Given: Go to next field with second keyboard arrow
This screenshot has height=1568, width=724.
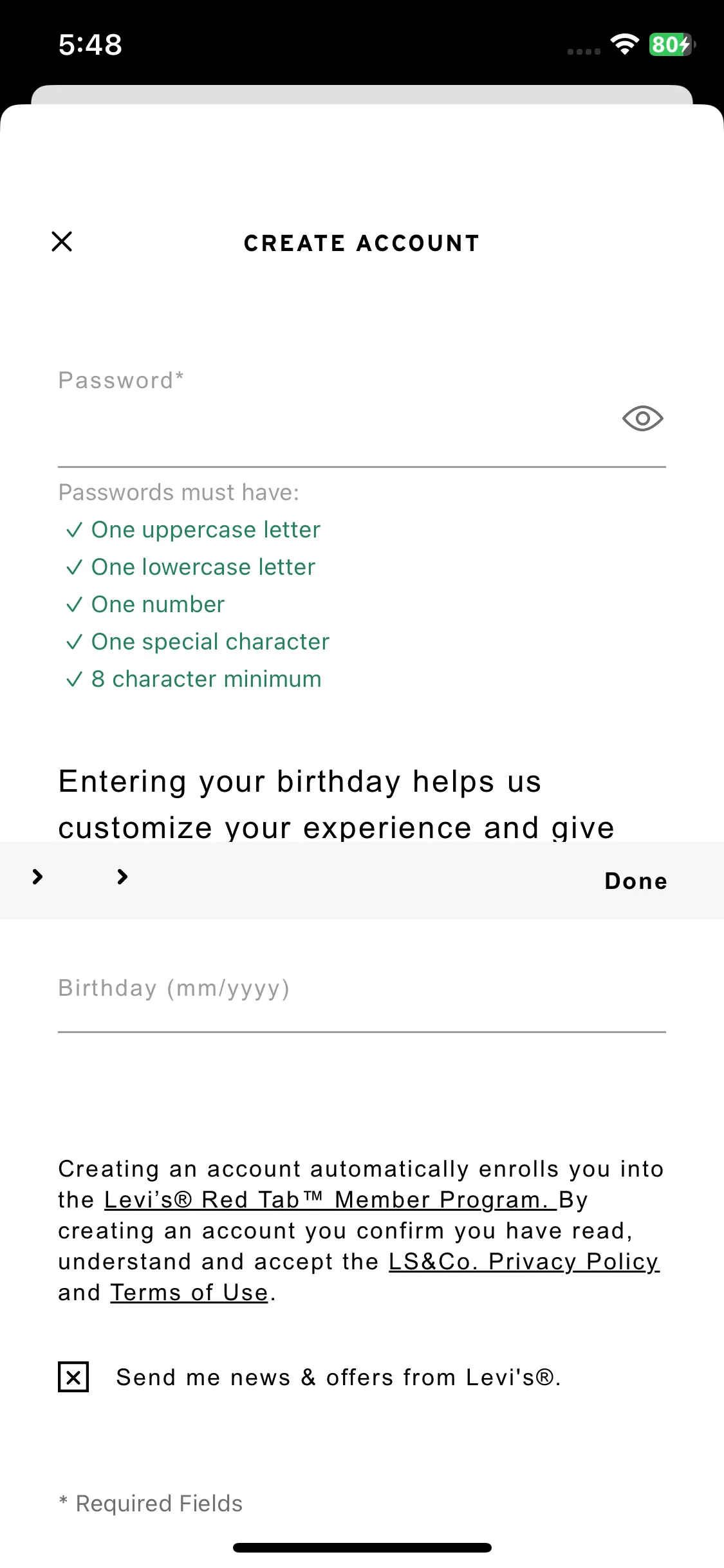Looking at the screenshot, I should [122, 877].
